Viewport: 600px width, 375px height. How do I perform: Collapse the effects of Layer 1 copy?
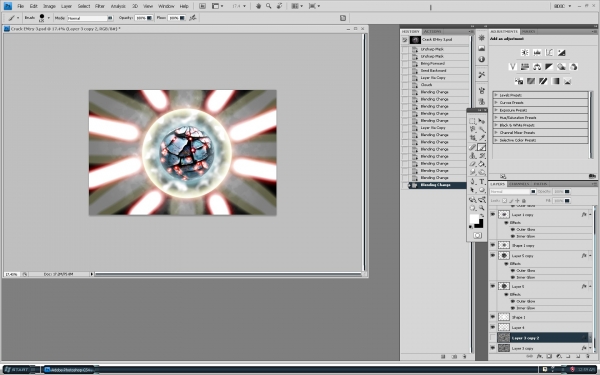[590, 215]
